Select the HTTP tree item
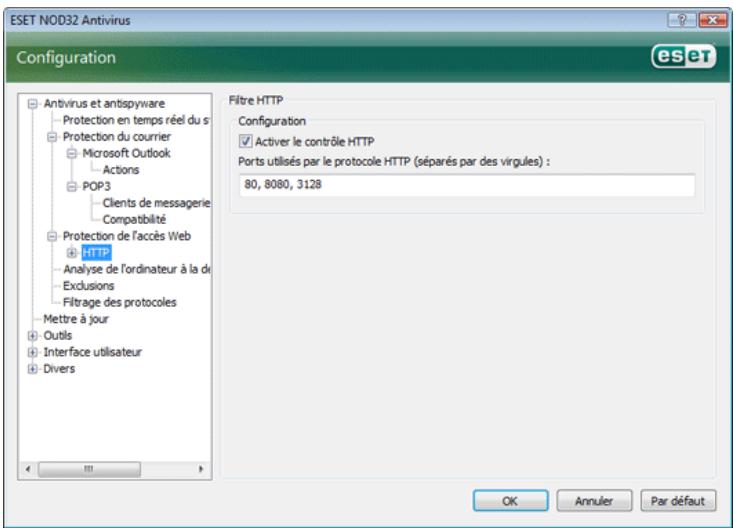734x528 pixels. click(96, 253)
